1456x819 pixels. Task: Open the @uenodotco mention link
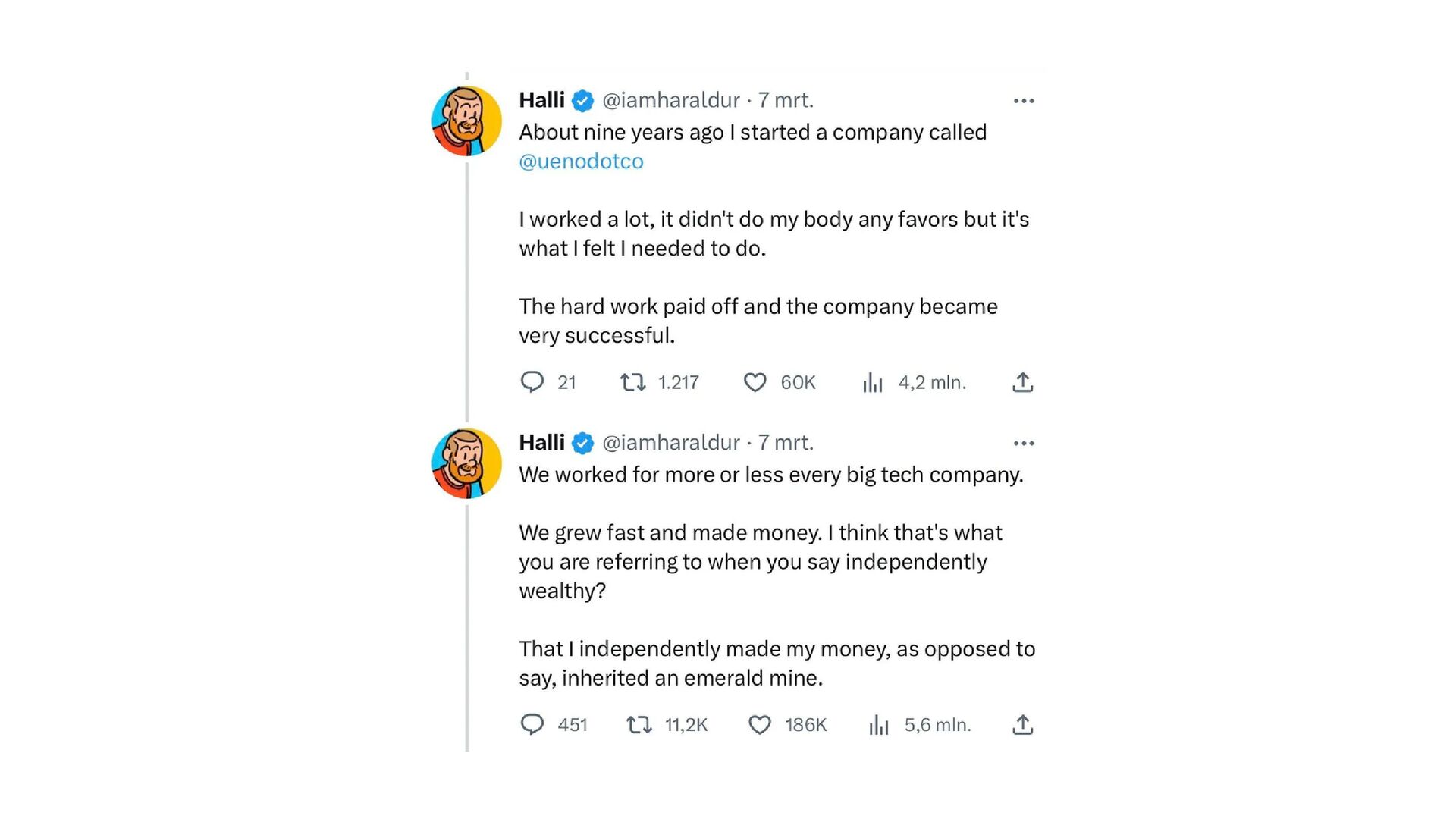tap(581, 161)
